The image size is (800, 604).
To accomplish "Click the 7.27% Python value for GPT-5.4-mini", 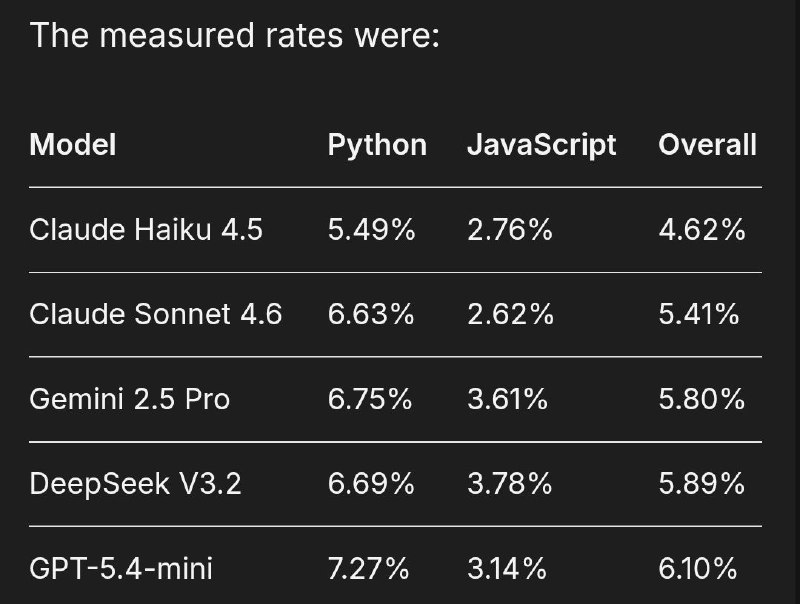I will point(368,568).
